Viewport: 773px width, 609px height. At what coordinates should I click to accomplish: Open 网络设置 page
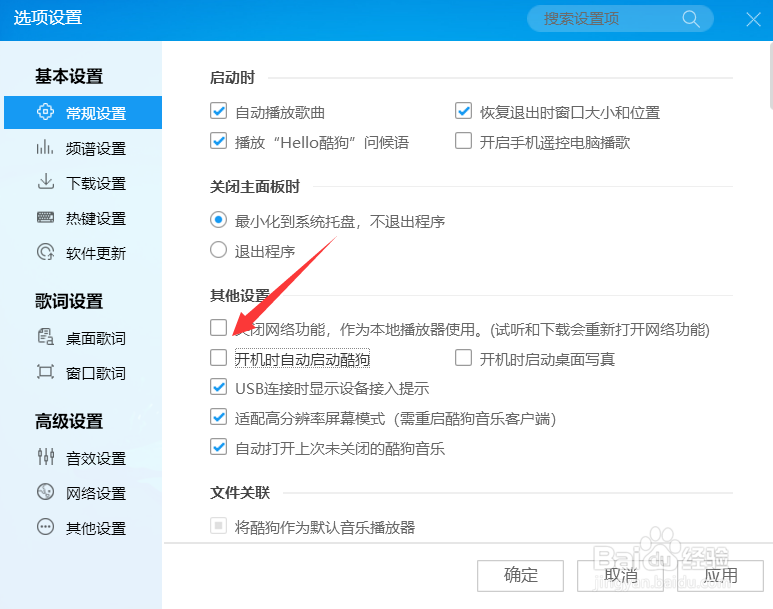[96, 493]
